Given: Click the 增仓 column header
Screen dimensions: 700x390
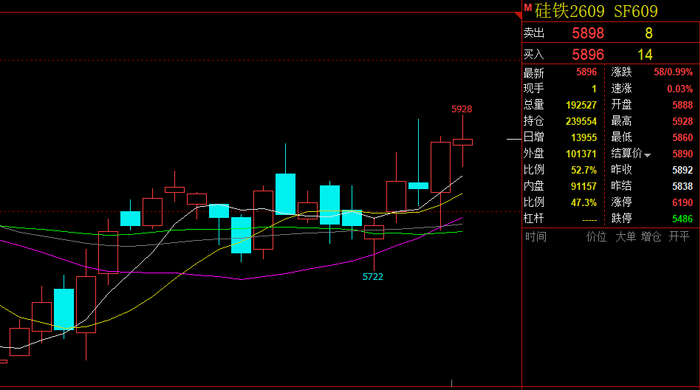Looking at the screenshot, I should point(651,237).
